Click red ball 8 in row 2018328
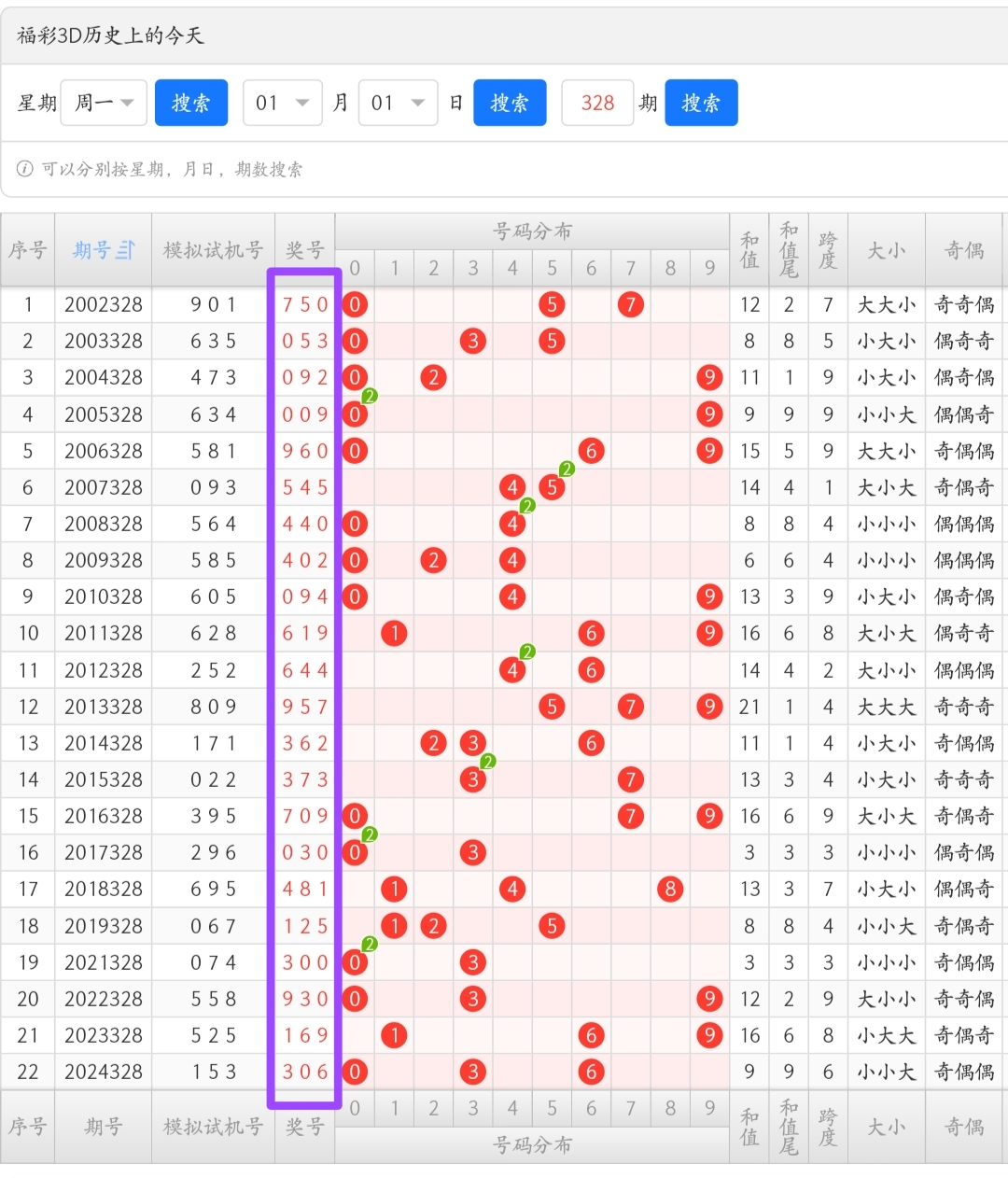The width and height of the screenshot is (1008, 1178). [670, 890]
